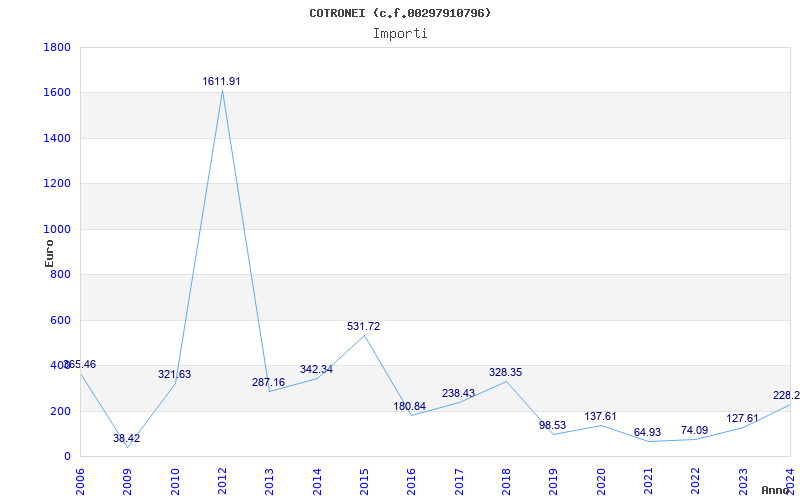This screenshot has width=800, height=500.
Task: Click the 238.43 data label
Action: 459,393
